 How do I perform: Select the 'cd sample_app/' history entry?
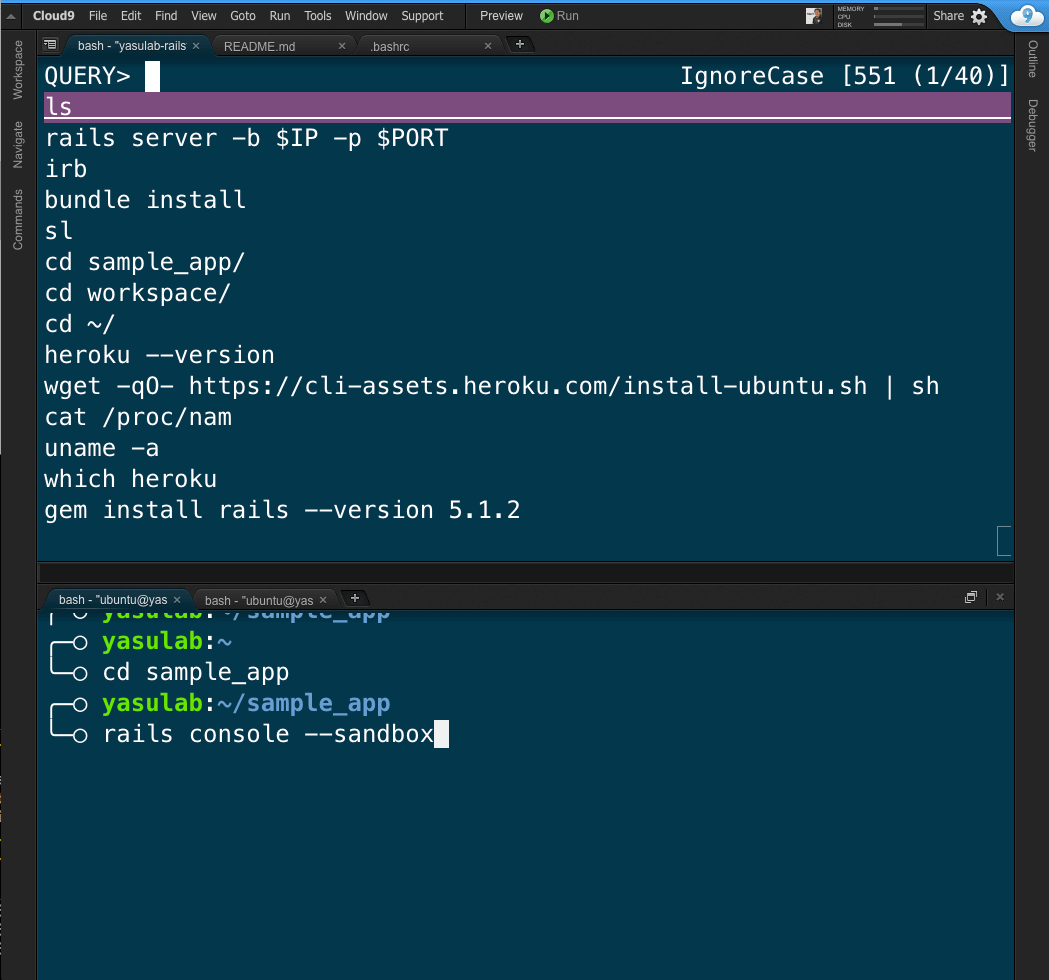coord(145,262)
